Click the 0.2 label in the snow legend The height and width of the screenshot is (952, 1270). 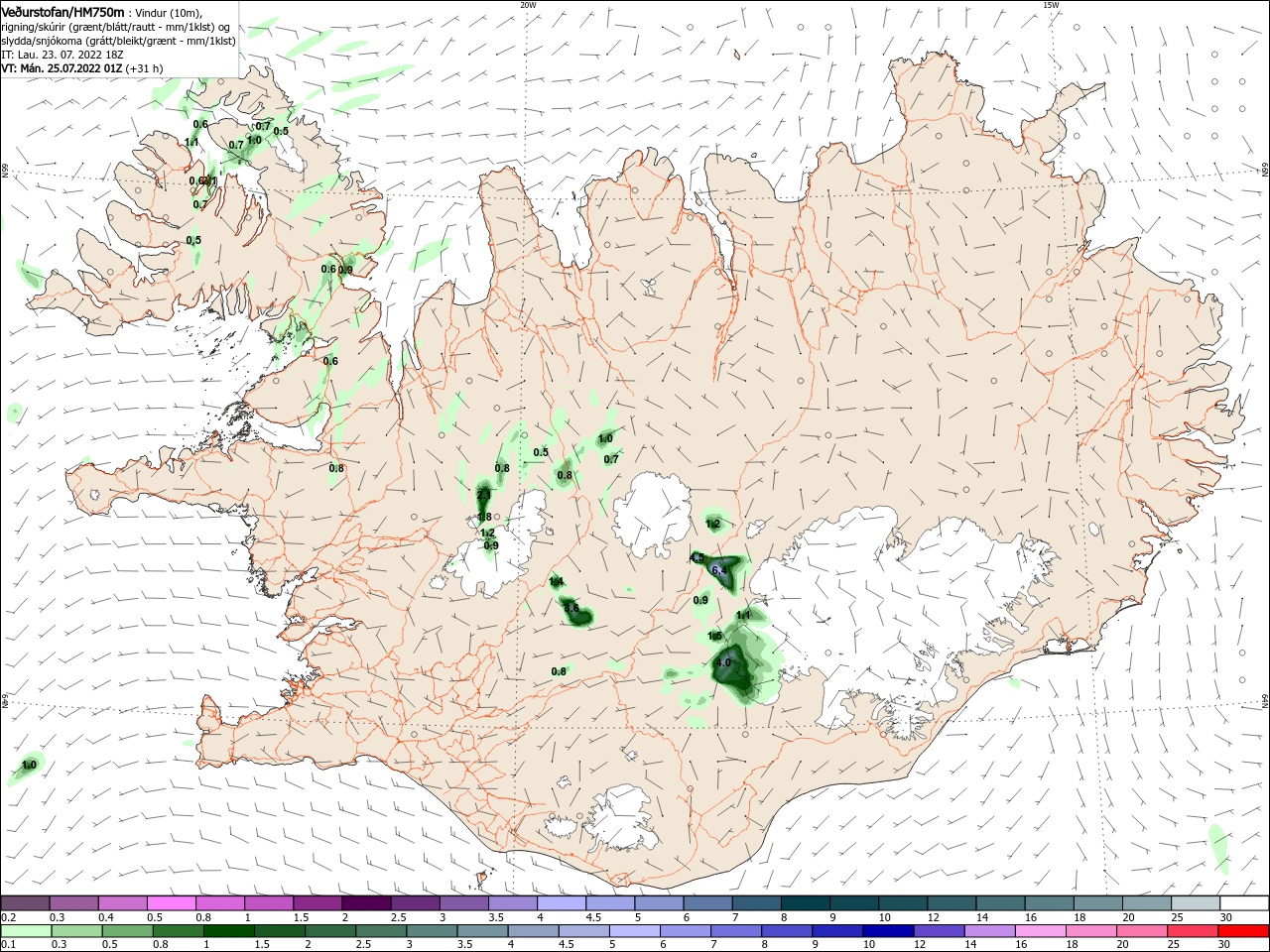click(7, 917)
